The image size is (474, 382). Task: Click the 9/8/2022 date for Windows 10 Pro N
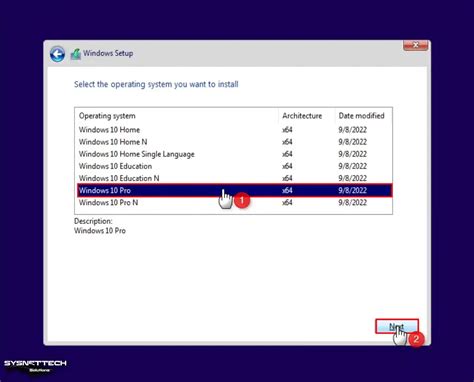click(x=352, y=202)
